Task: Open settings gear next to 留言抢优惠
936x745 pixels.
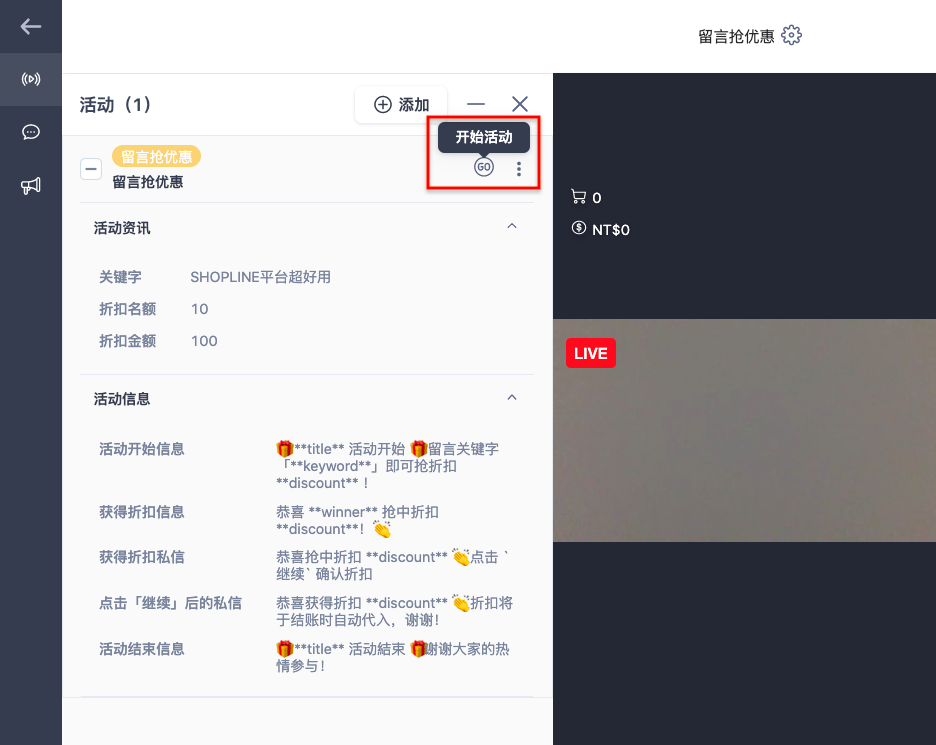Action: pos(792,35)
